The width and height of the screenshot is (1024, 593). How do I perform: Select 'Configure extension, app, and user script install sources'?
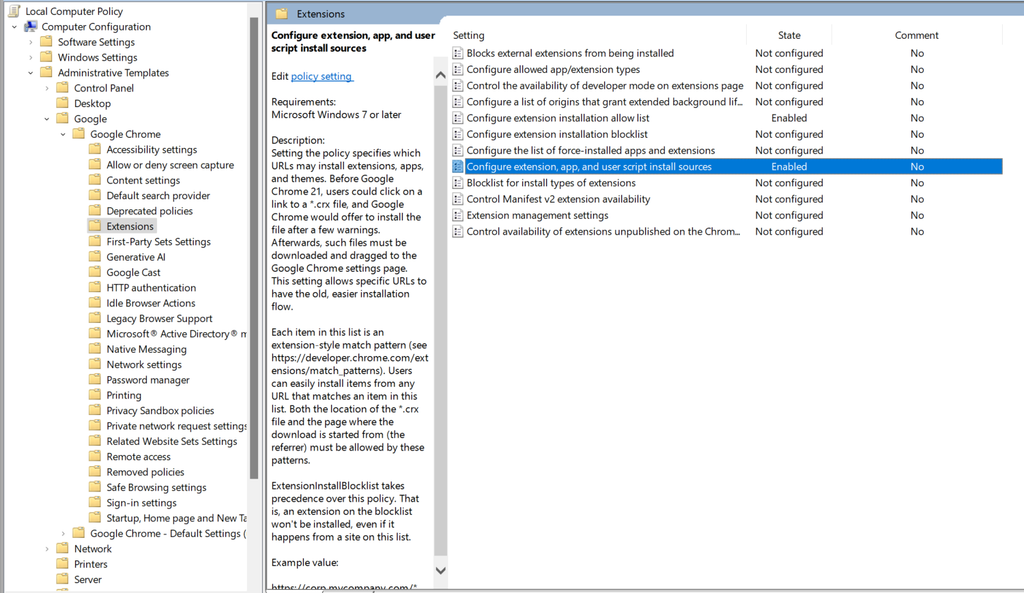click(x=726, y=167)
